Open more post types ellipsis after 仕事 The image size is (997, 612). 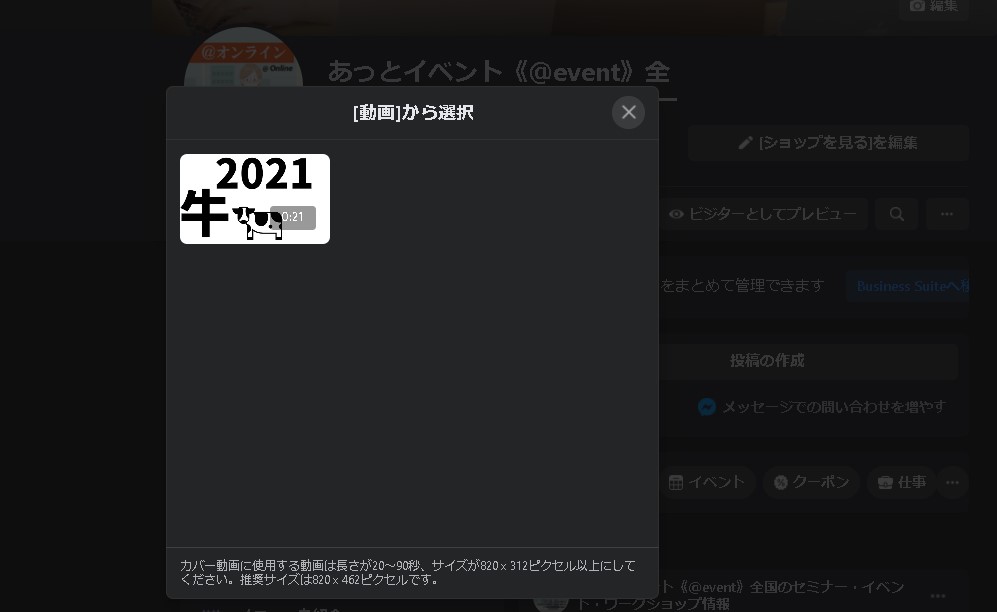pos(952,482)
